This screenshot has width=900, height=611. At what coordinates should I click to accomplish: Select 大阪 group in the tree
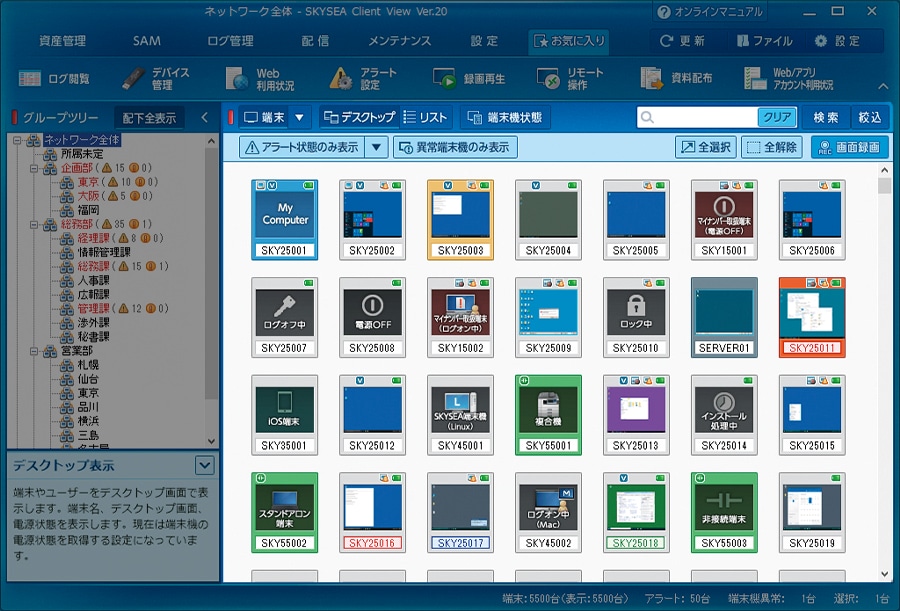coord(88,196)
